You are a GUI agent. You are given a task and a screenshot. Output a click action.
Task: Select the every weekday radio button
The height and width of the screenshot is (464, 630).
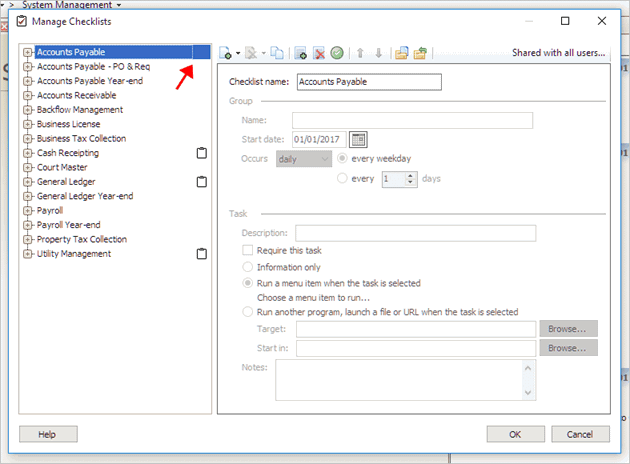point(342,158)
